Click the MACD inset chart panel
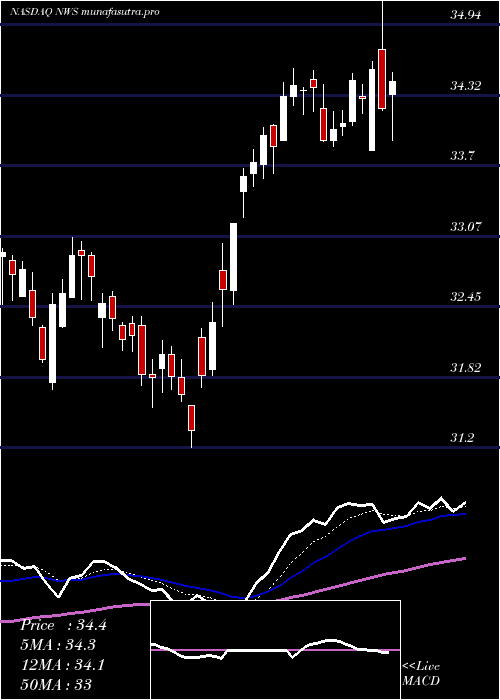The image size is (500, 700). (275, 650)
